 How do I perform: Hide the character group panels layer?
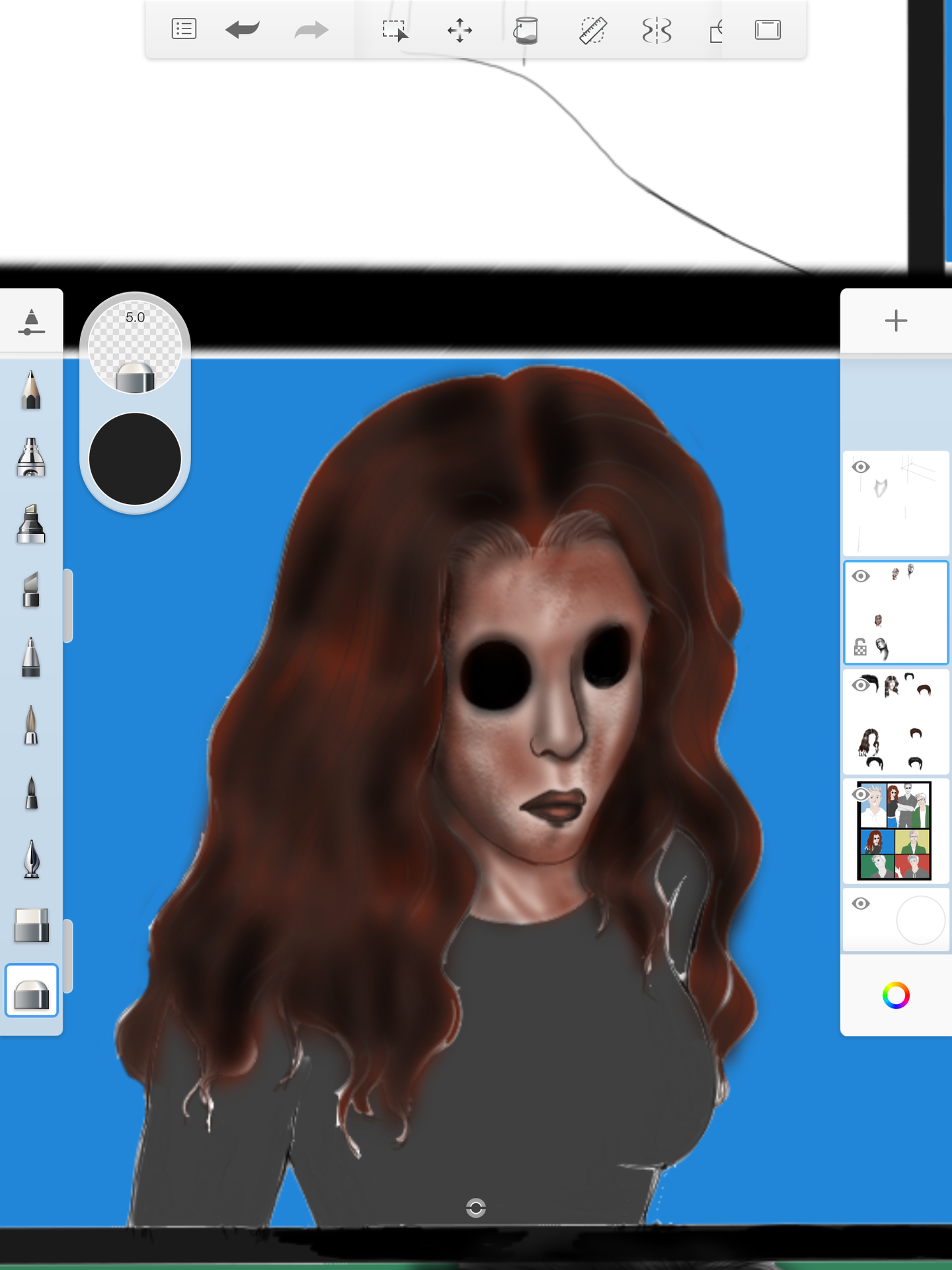pos(860,794)
